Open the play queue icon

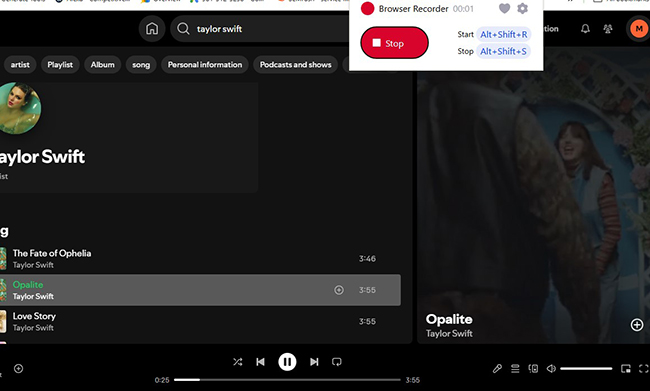point(515,368)
